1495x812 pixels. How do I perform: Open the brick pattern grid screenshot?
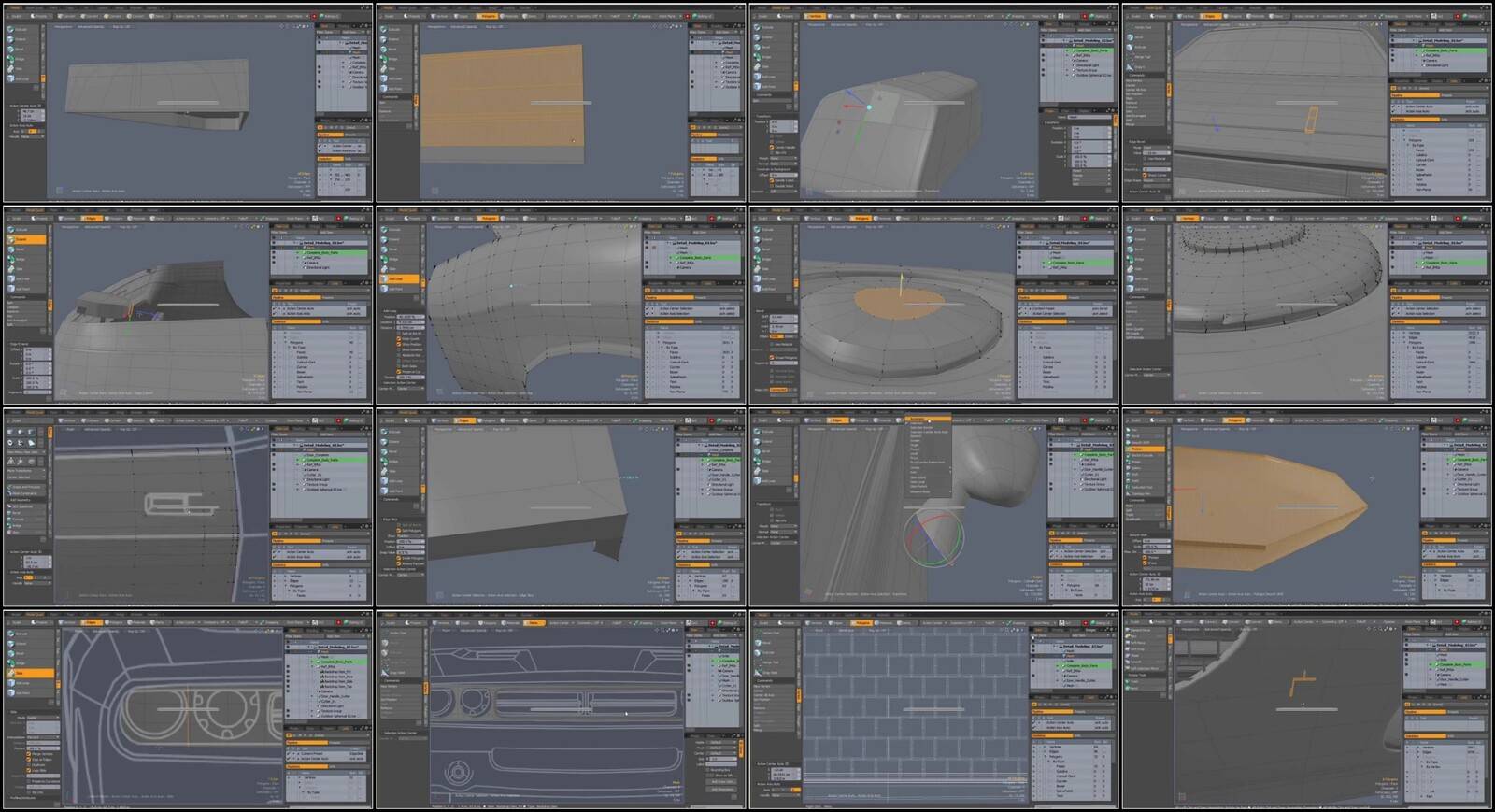click(934, 709)
